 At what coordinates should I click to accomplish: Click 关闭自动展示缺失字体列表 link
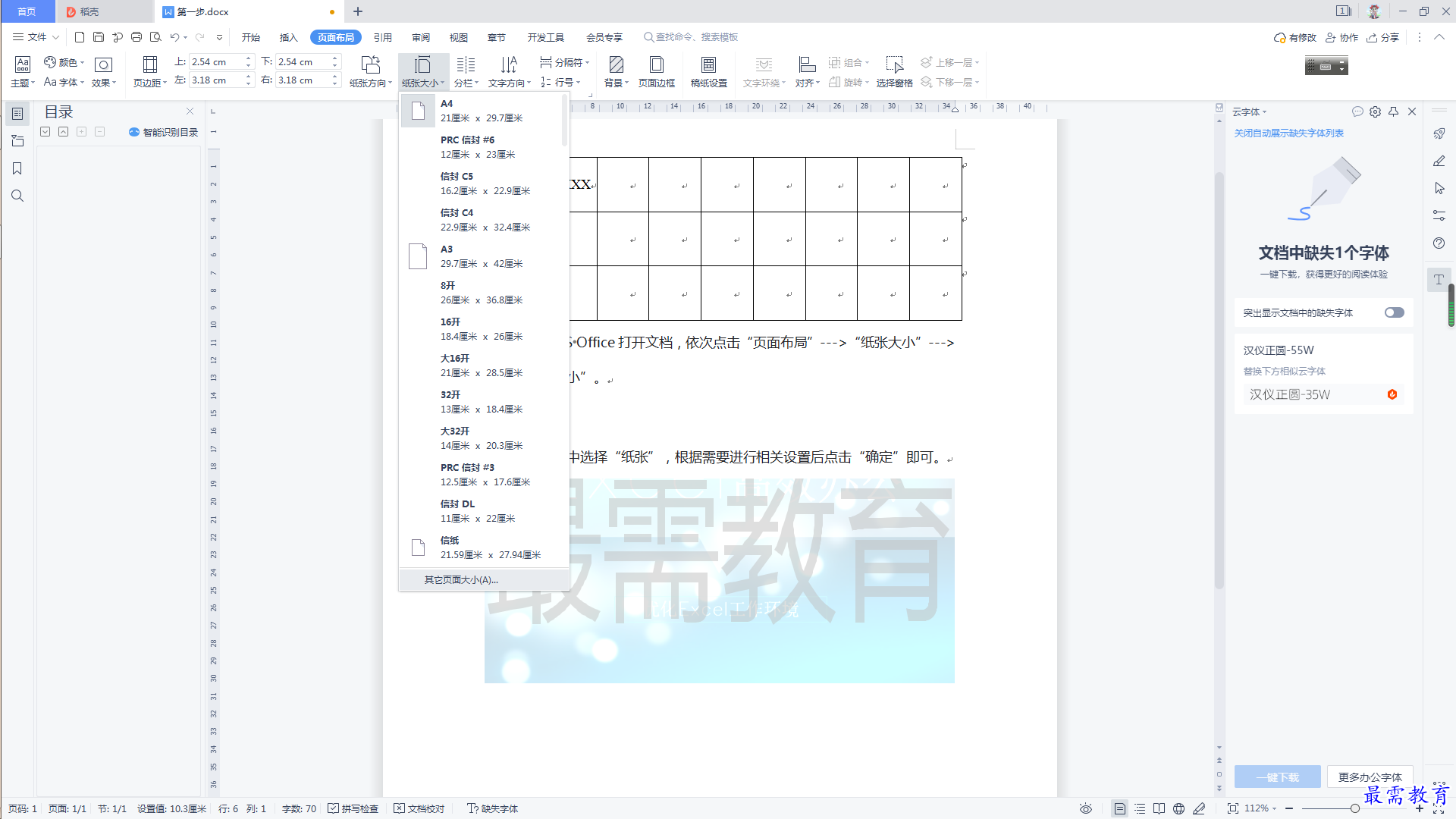point(1288,133)
